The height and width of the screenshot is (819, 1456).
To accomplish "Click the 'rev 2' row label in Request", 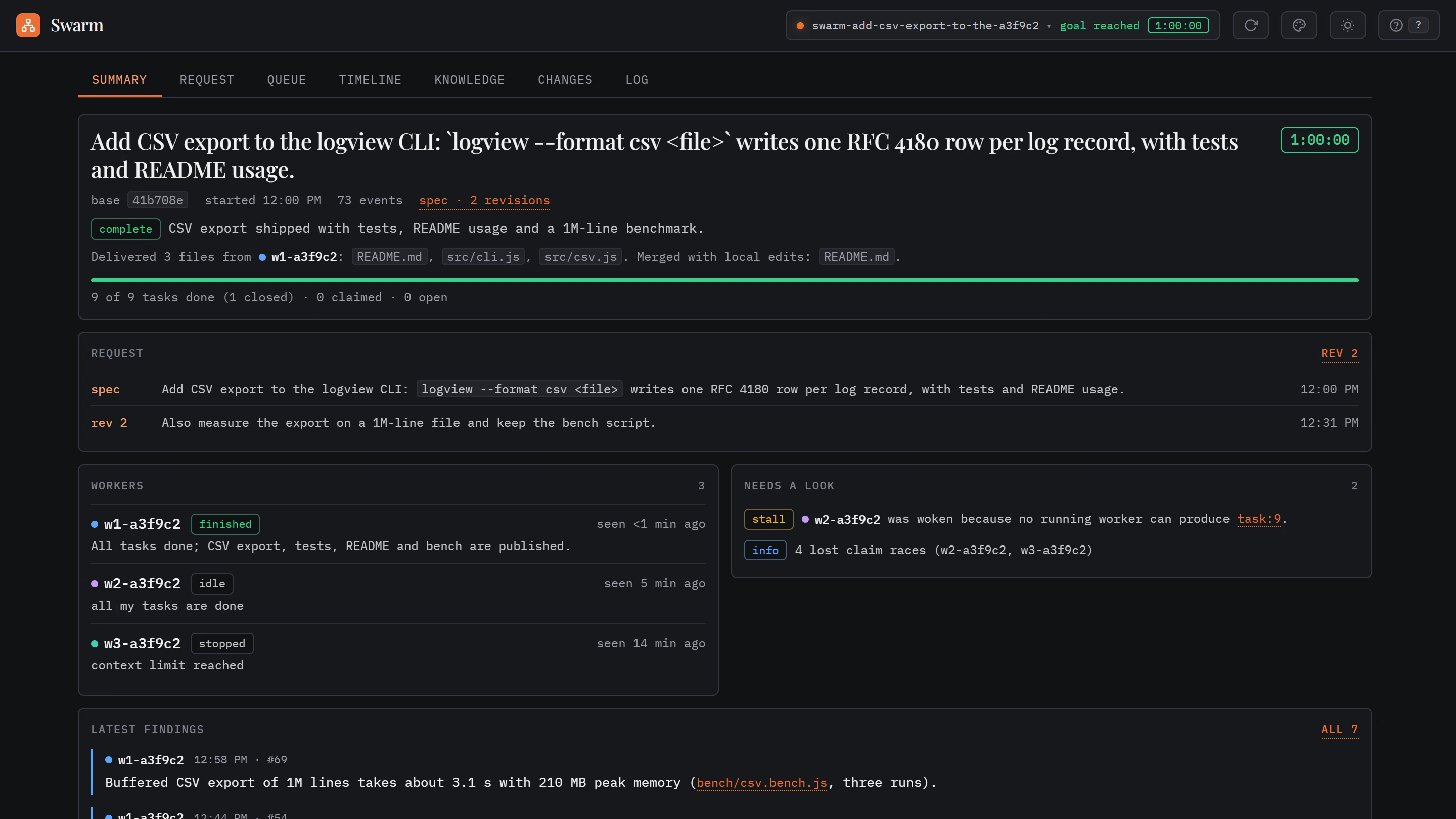I will [109, 423].
